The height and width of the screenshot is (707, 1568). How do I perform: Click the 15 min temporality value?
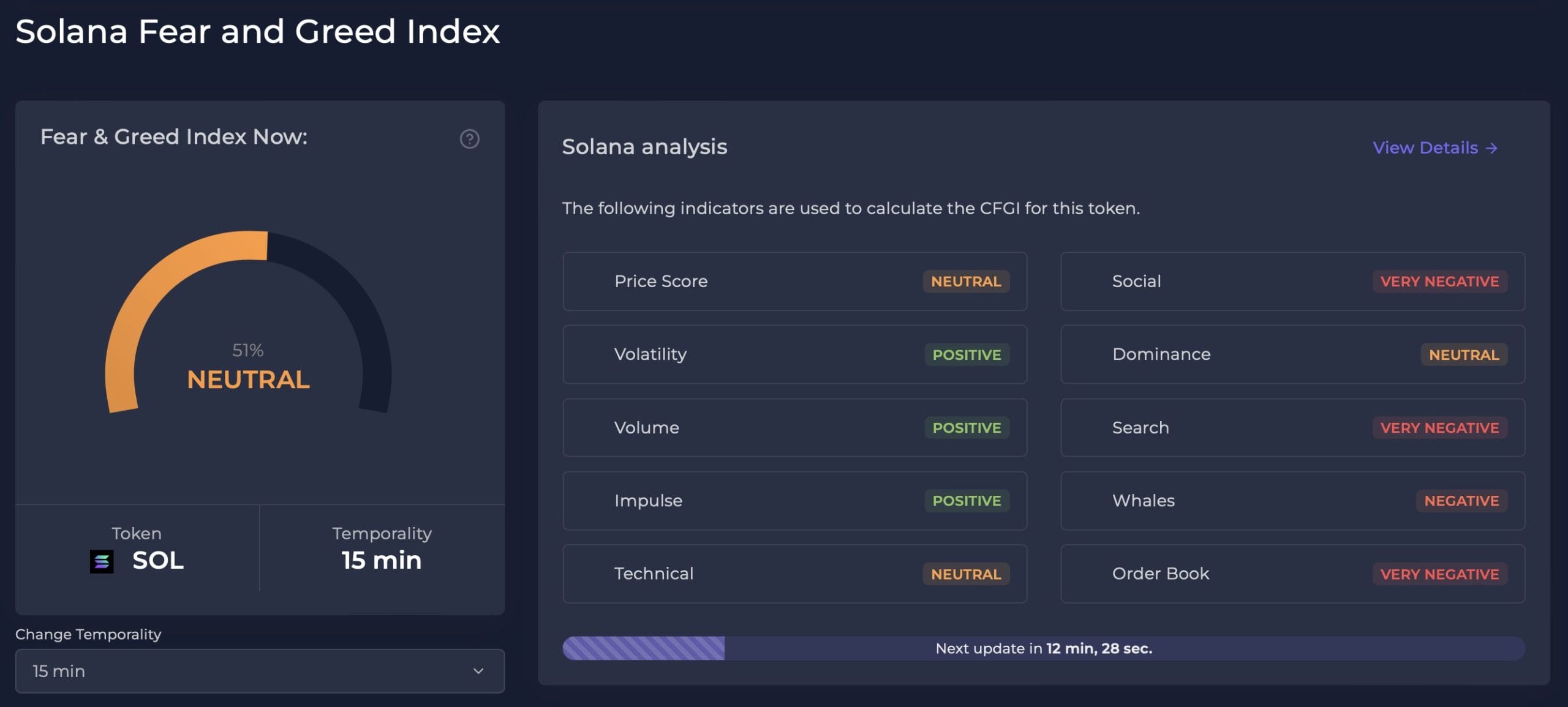coord(382,560)
